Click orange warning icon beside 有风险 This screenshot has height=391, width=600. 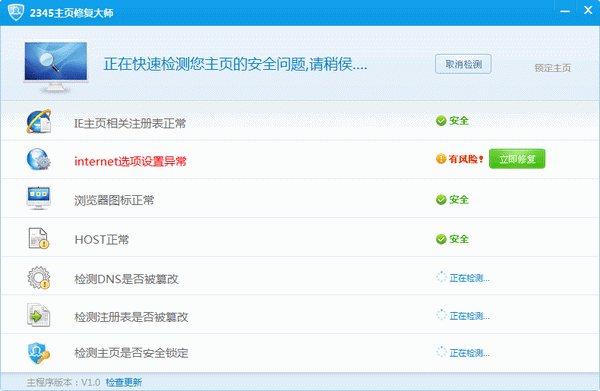(x=441, y=159)
